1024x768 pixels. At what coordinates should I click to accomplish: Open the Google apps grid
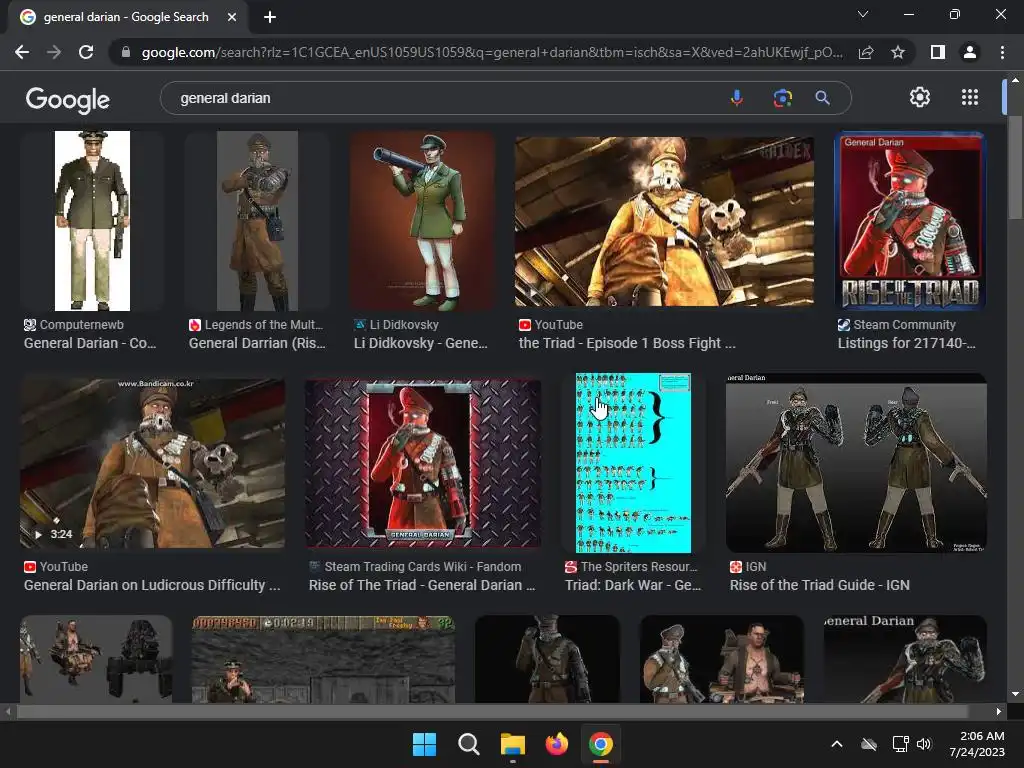(x=970, y=97)
